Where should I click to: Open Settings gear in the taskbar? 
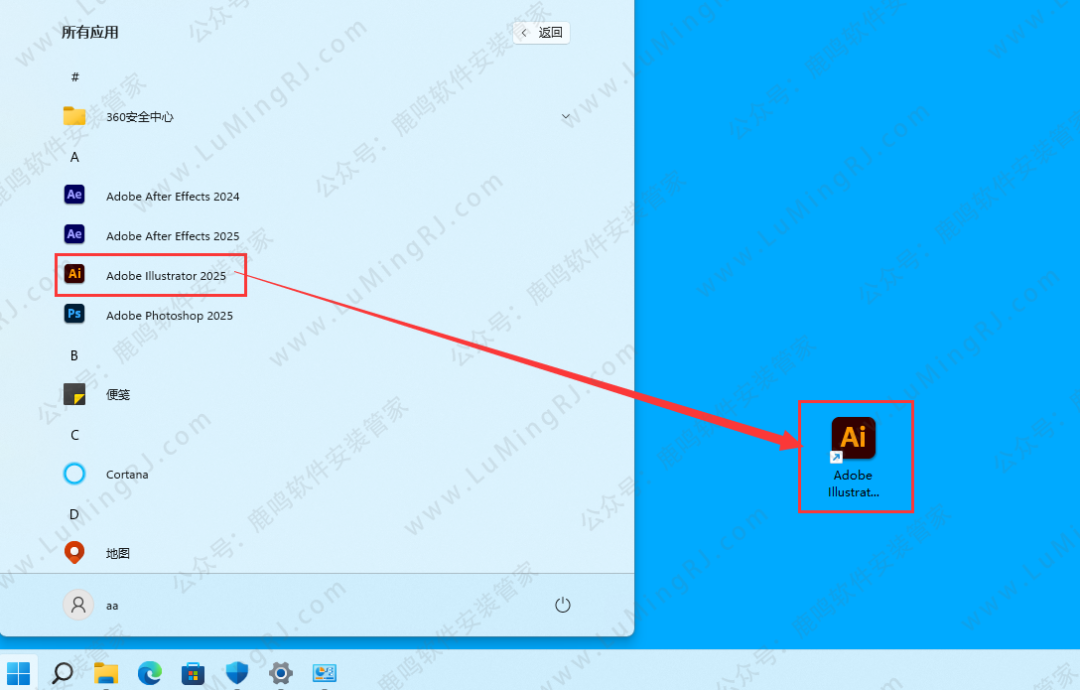pos(281,673)
